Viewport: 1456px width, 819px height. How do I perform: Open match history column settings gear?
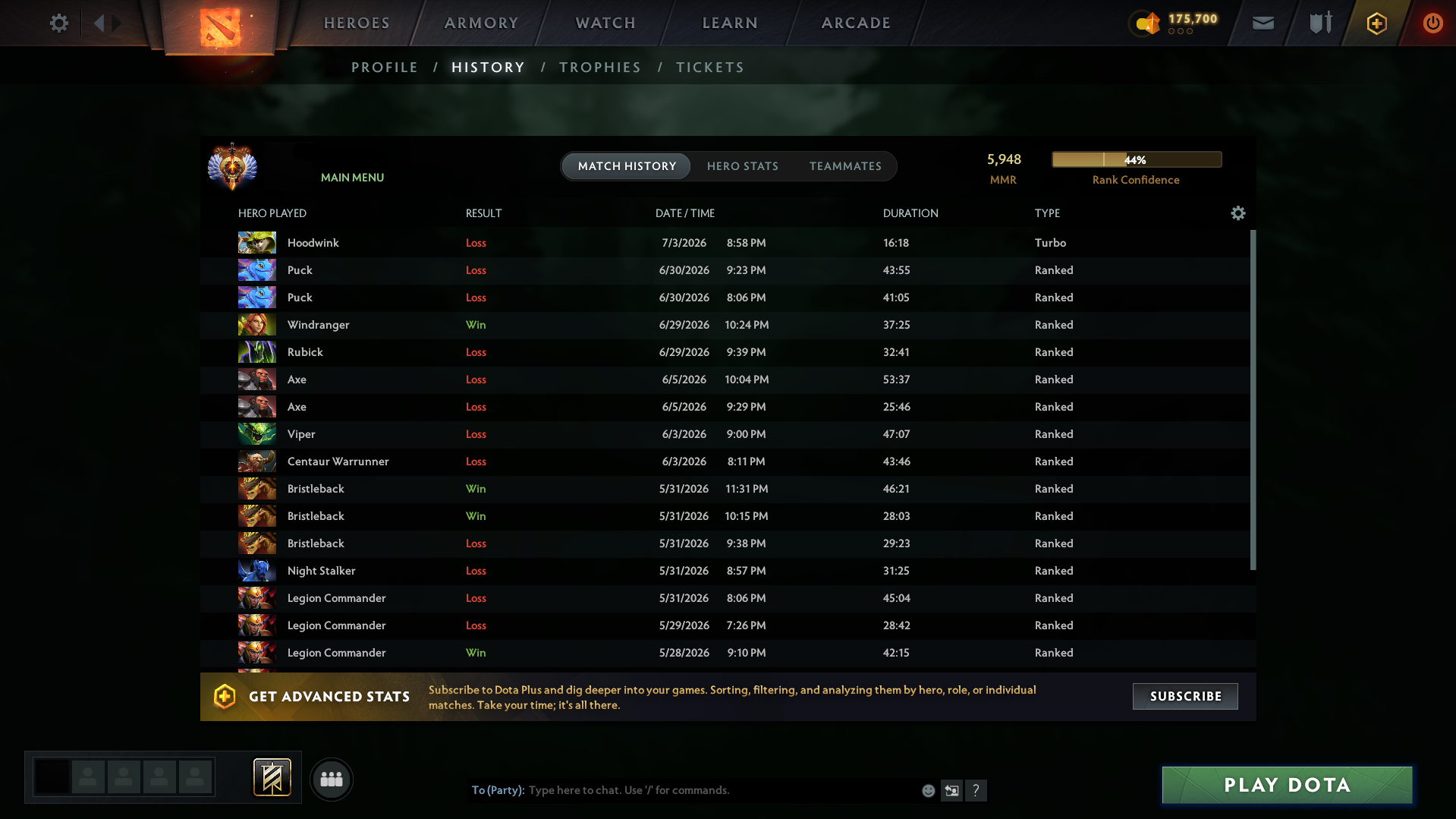[1238, 213]
